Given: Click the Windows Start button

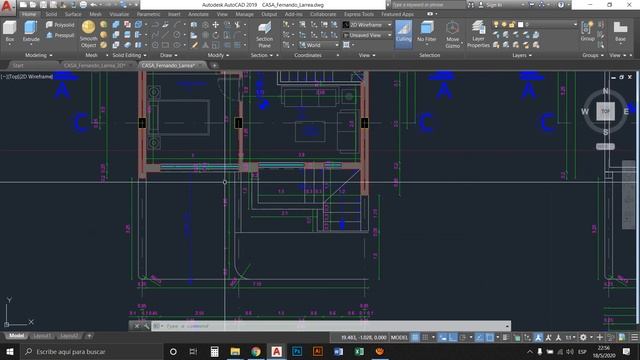Looking at the screenshot, I should tap(9, 351).
